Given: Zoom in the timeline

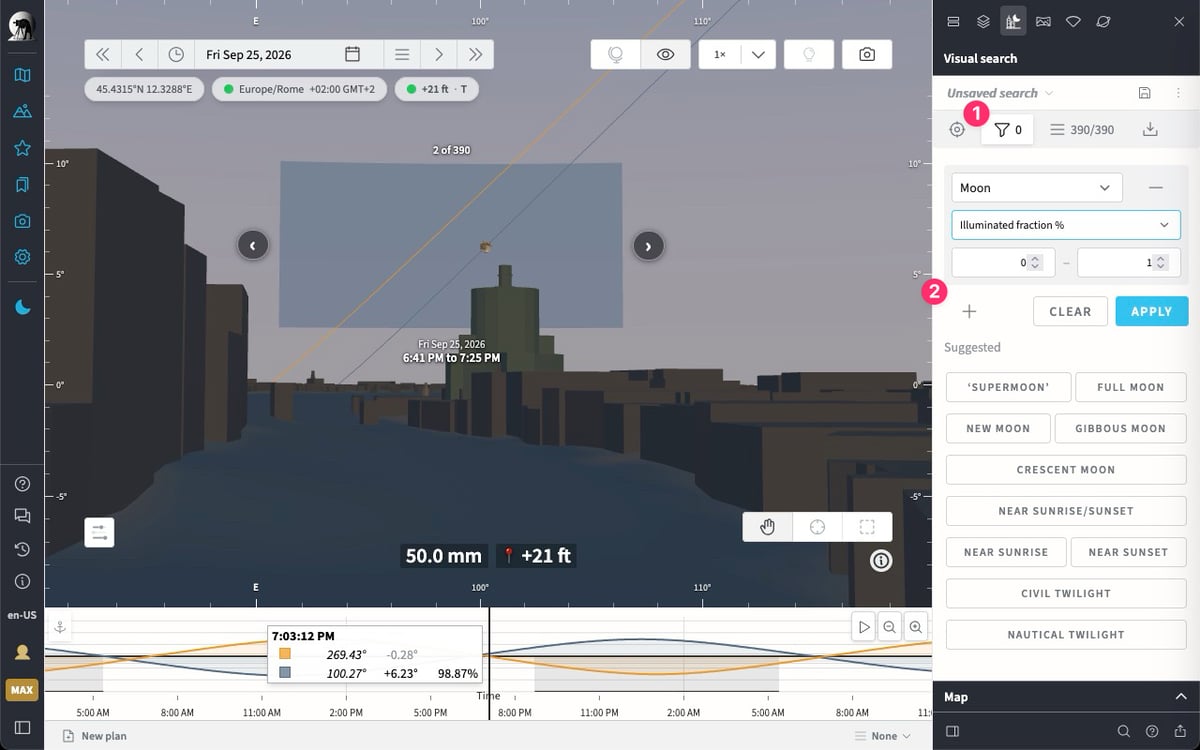Looking at the screenshot, I should pyautogui.click(x=915, y=627).
